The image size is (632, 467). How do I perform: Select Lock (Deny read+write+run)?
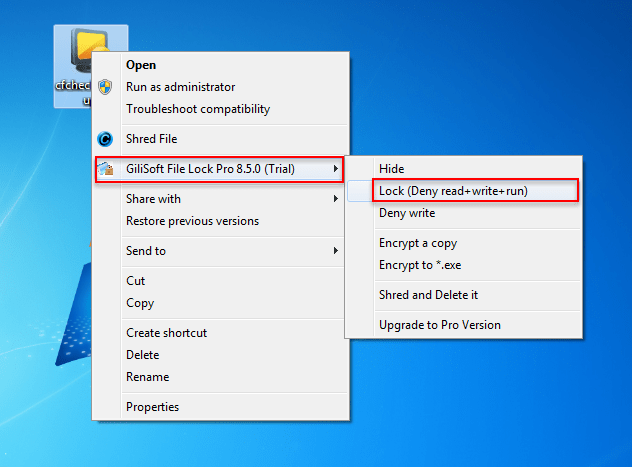[x=464, y=191]
